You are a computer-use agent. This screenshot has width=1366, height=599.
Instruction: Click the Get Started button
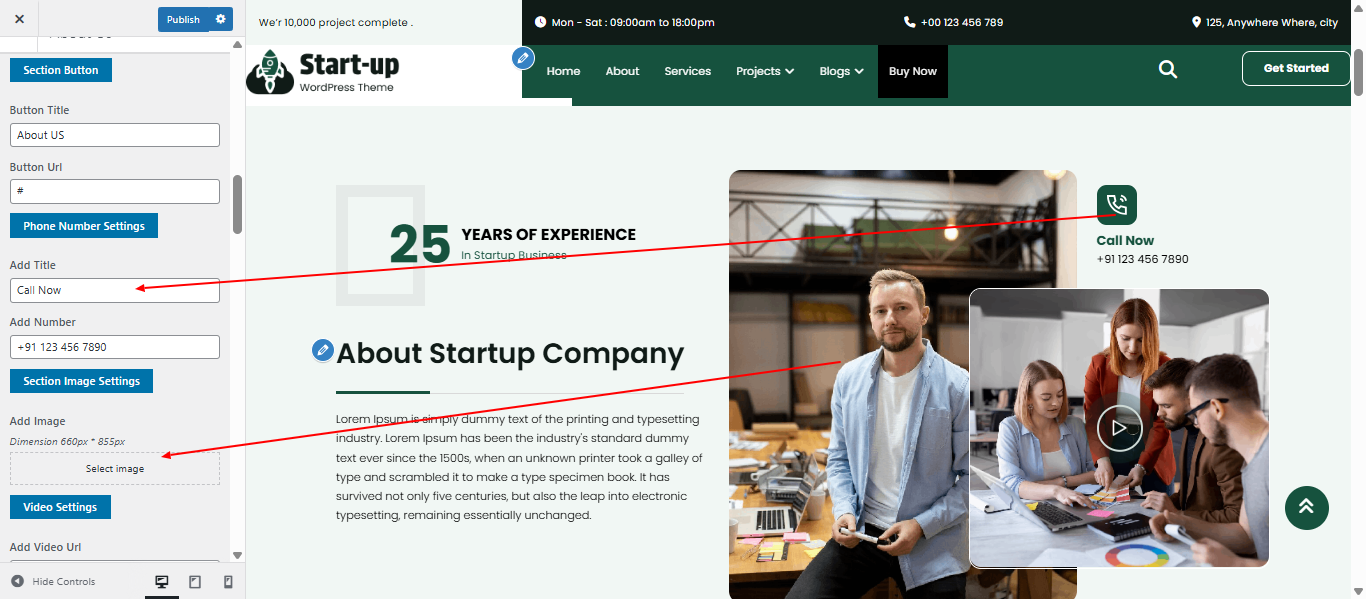tap(1296, 68)
